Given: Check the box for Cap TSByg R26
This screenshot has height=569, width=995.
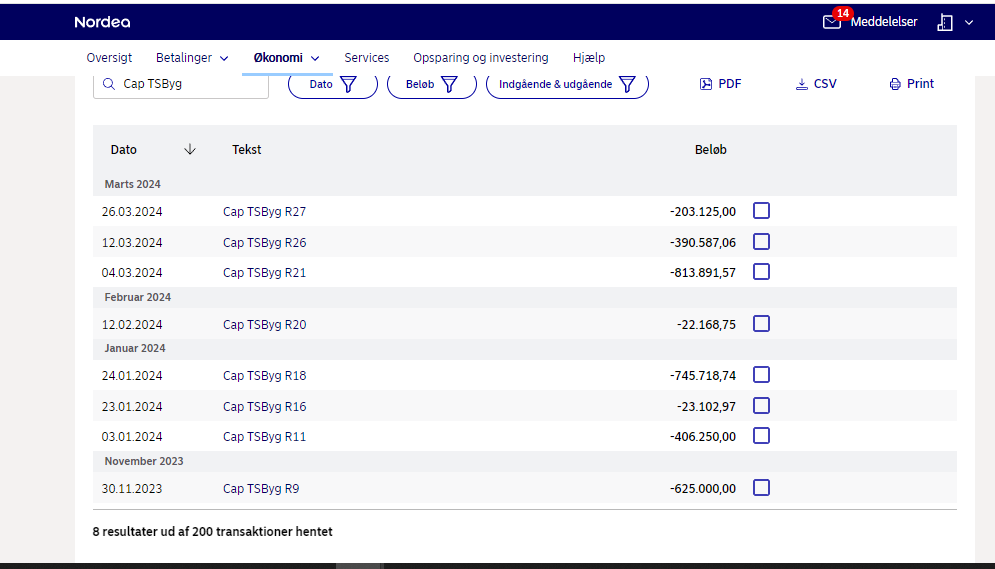Looking at the screenshot, I should coord(761,242).
